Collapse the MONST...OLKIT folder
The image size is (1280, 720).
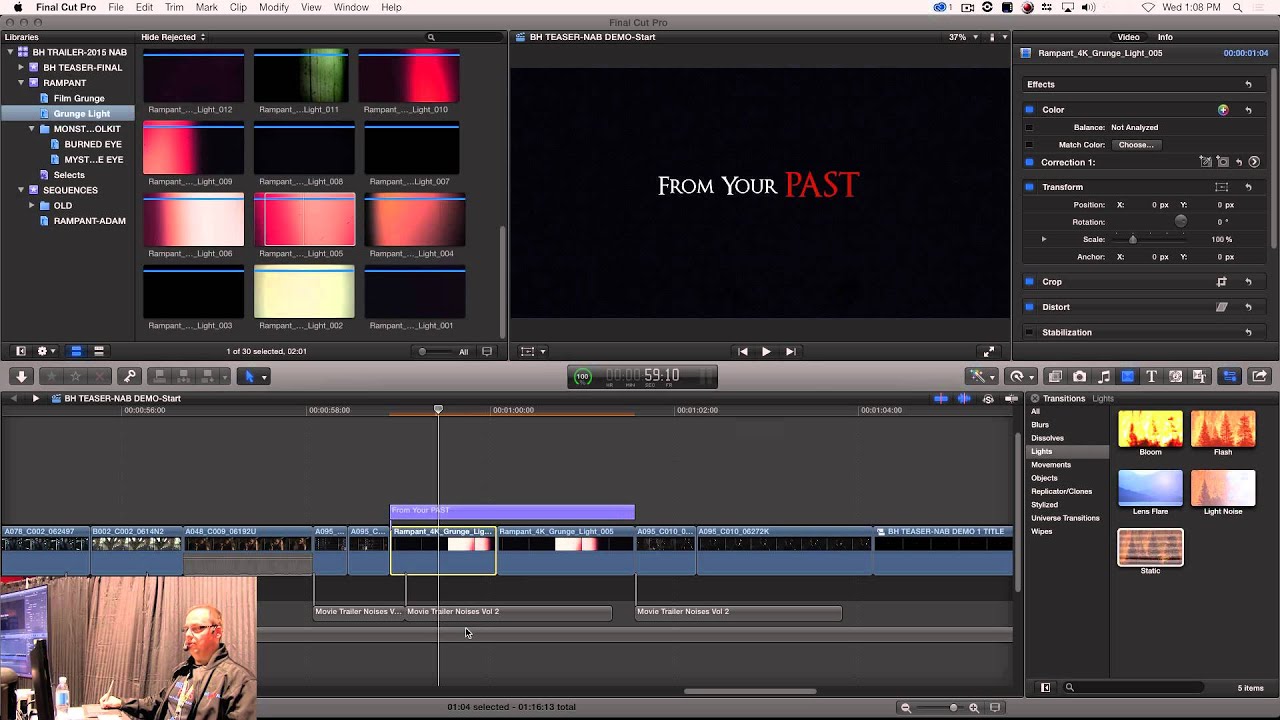pos(32,129)
